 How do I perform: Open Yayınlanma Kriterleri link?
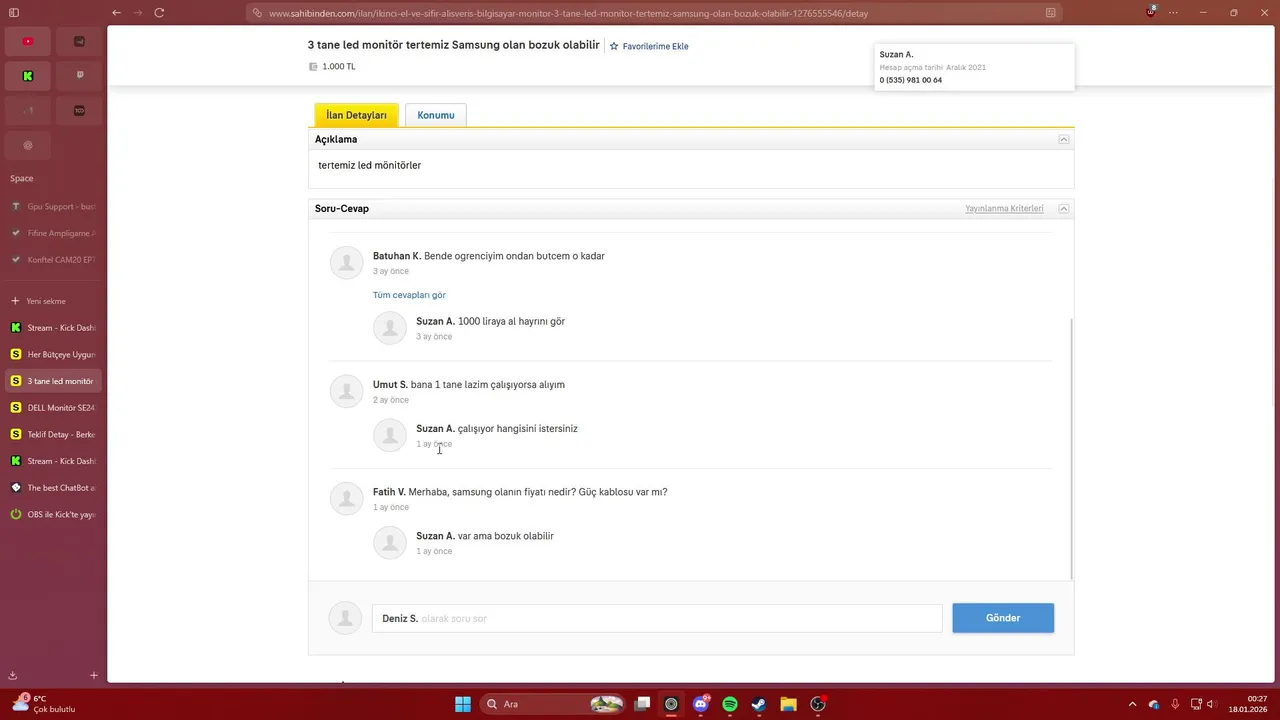[x=1004, y=209]
